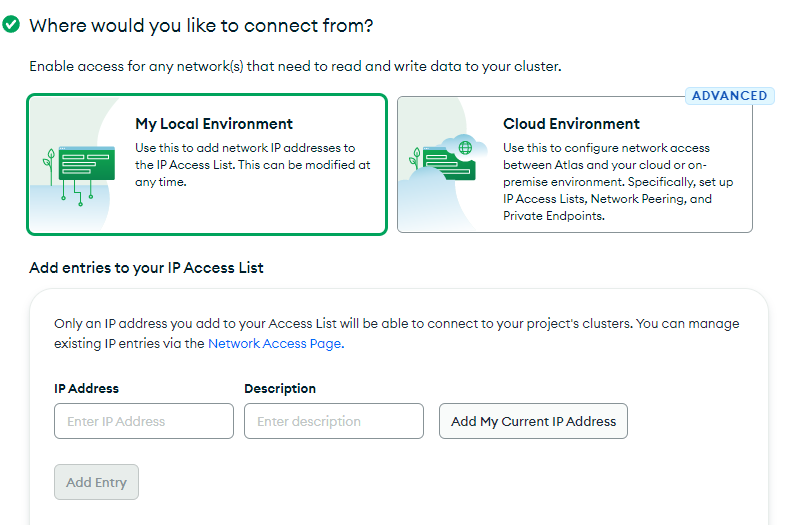Click the green checkmark status icon
792x525 pixels.
coord(11,24)
